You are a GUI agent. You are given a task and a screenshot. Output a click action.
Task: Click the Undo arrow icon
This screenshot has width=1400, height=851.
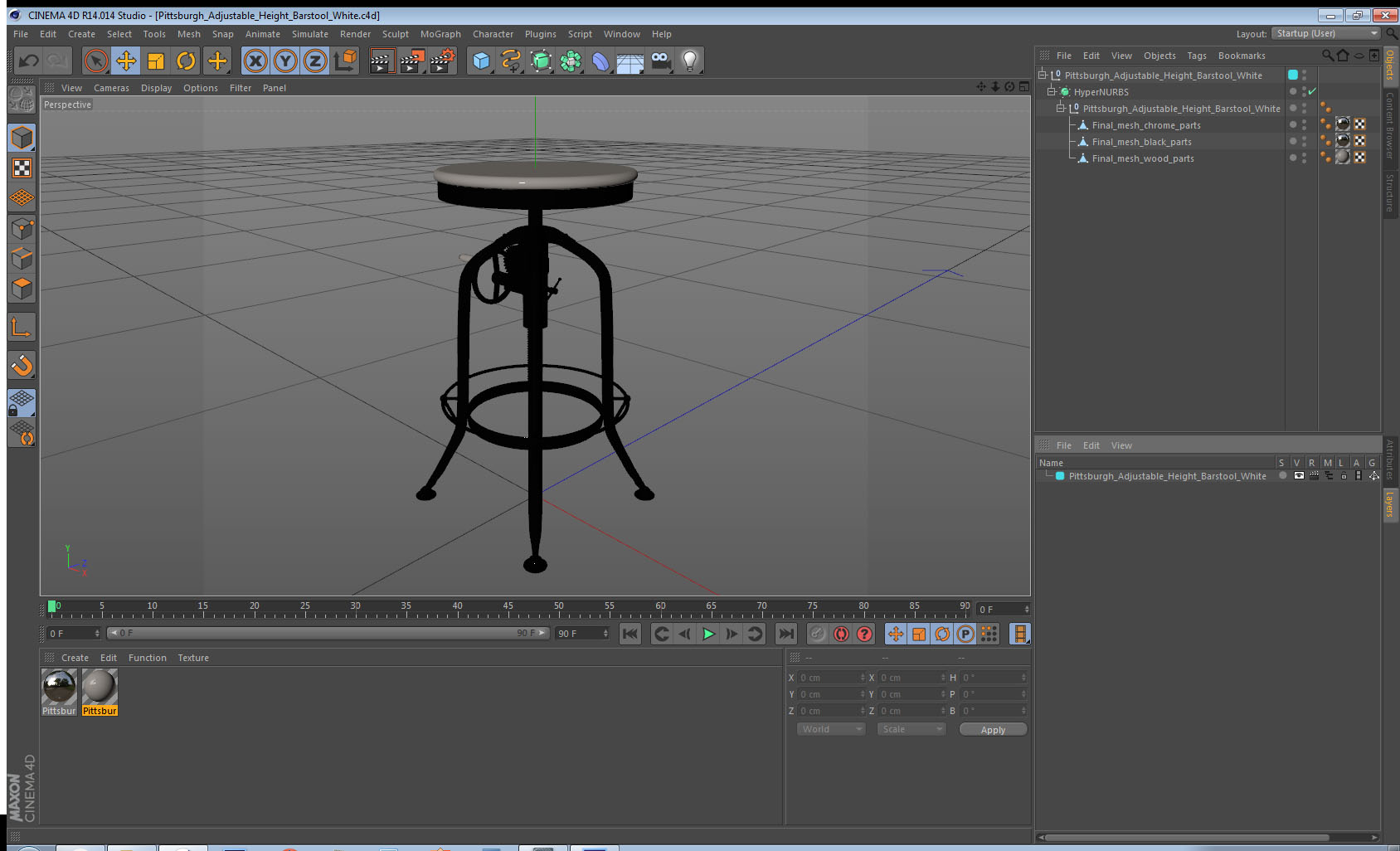pos(29,61)
